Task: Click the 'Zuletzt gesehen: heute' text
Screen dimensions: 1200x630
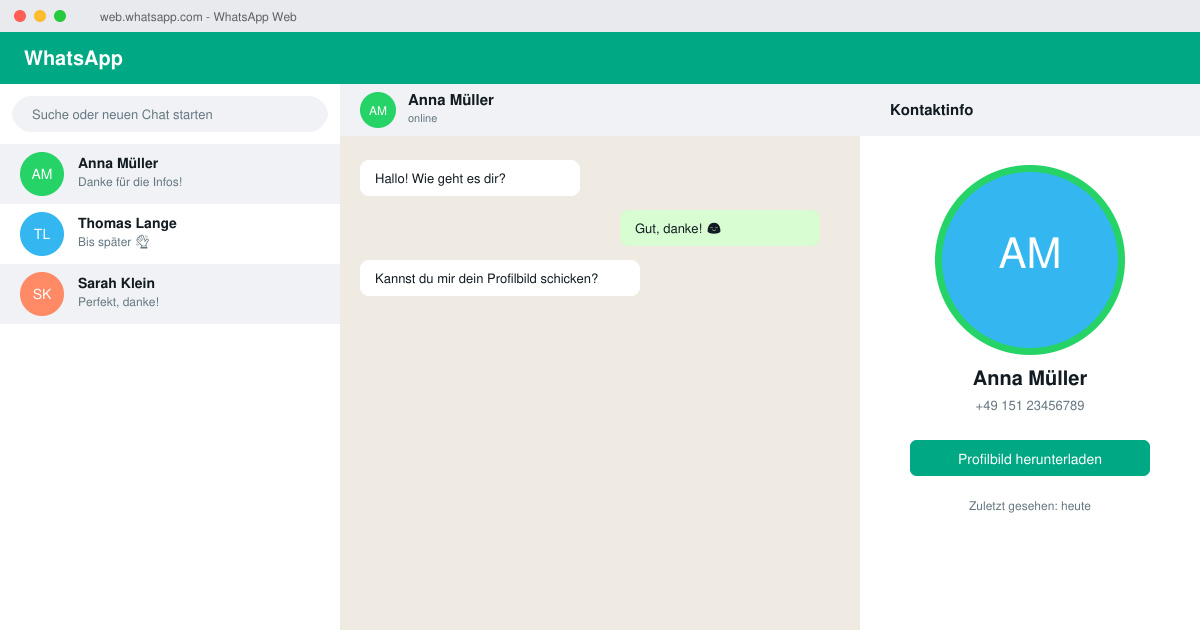Action: click(x=1030, y=506)
